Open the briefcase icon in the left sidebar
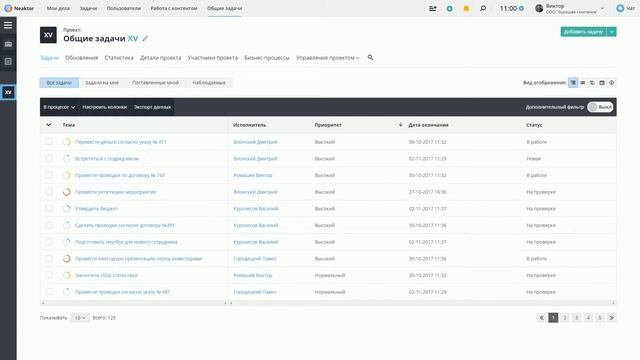This screenshot has height=360, width=640. pyautogui.click(x=8, y=44)
